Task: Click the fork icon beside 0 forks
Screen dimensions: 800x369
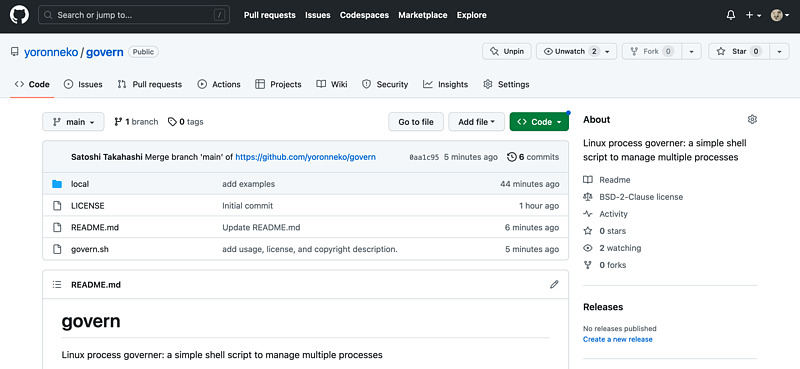Action: (x=588, y=265)
